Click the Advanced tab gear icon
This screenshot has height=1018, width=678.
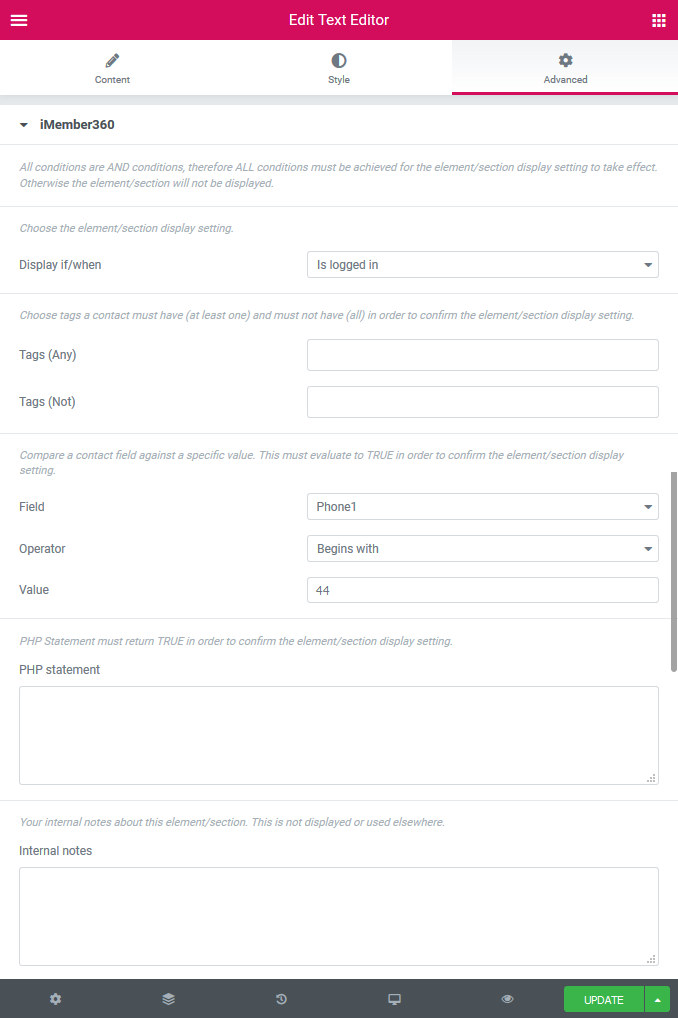[565, 60]
